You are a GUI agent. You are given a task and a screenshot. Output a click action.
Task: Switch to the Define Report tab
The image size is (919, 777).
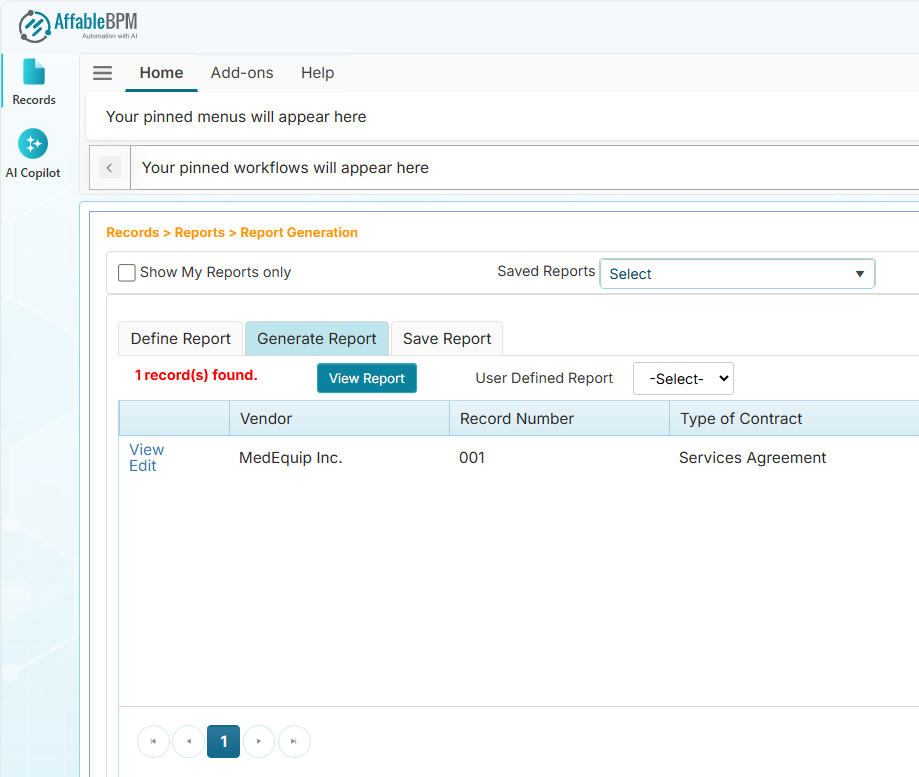[181, 339]
